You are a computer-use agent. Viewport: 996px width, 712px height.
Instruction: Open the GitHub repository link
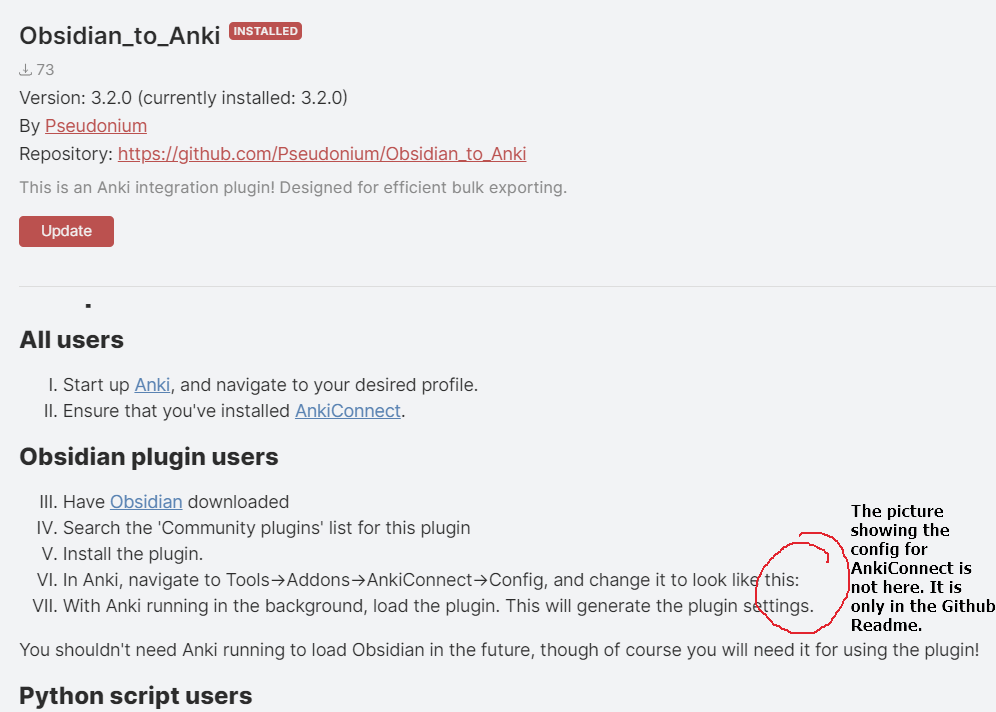pos(321,153)
